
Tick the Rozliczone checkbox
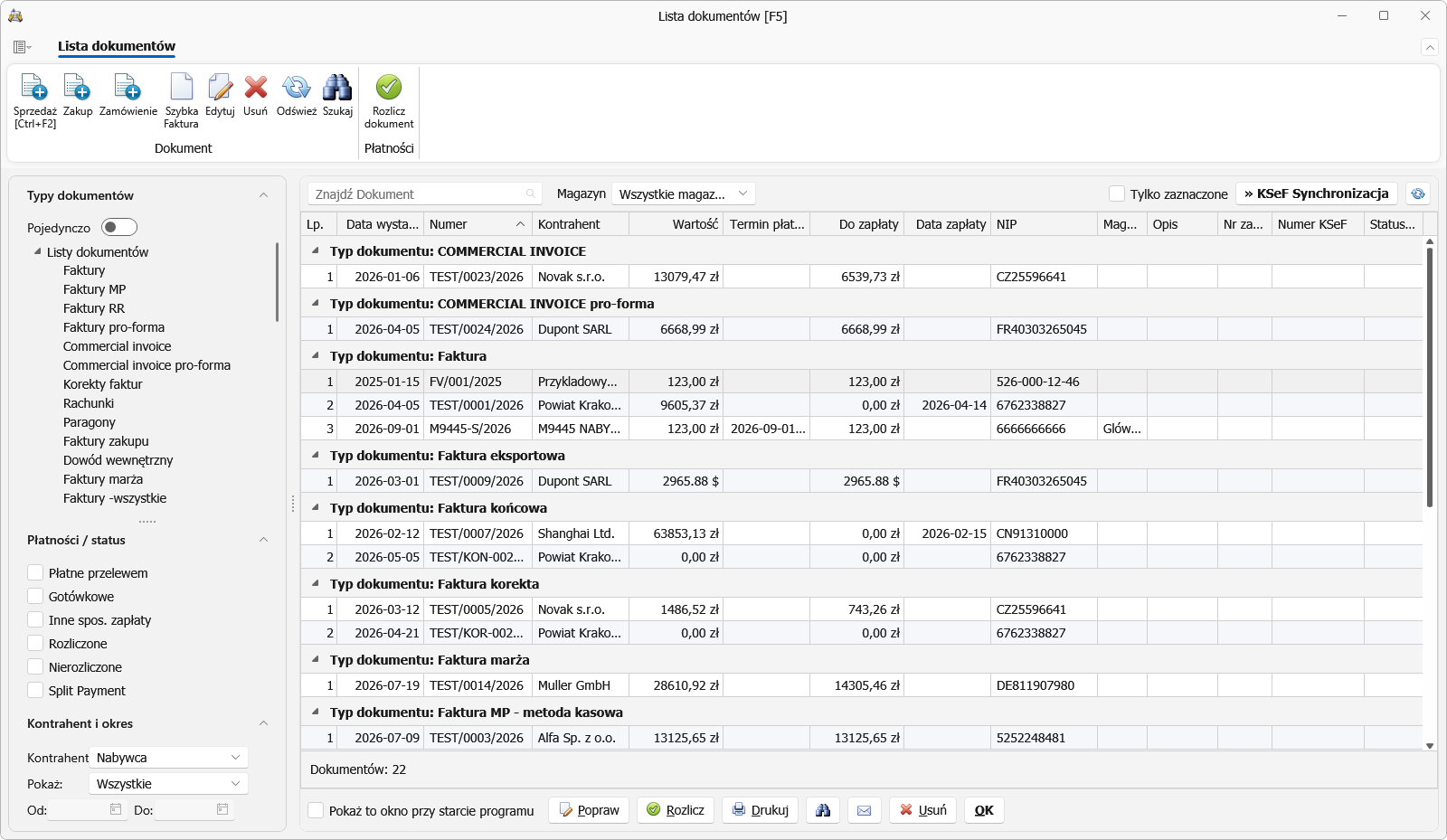35,643
